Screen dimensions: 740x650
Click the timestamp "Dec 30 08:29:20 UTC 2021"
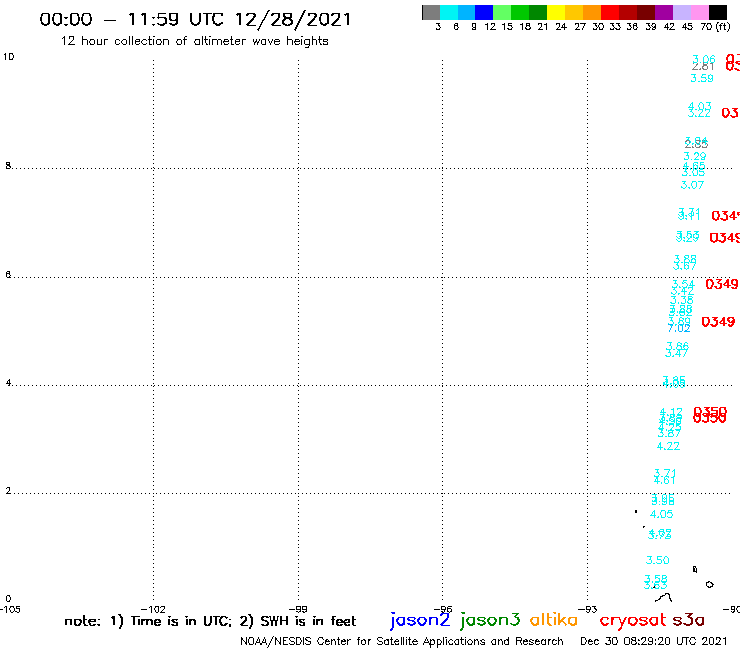pyautogui.click(x=654, y=641)
